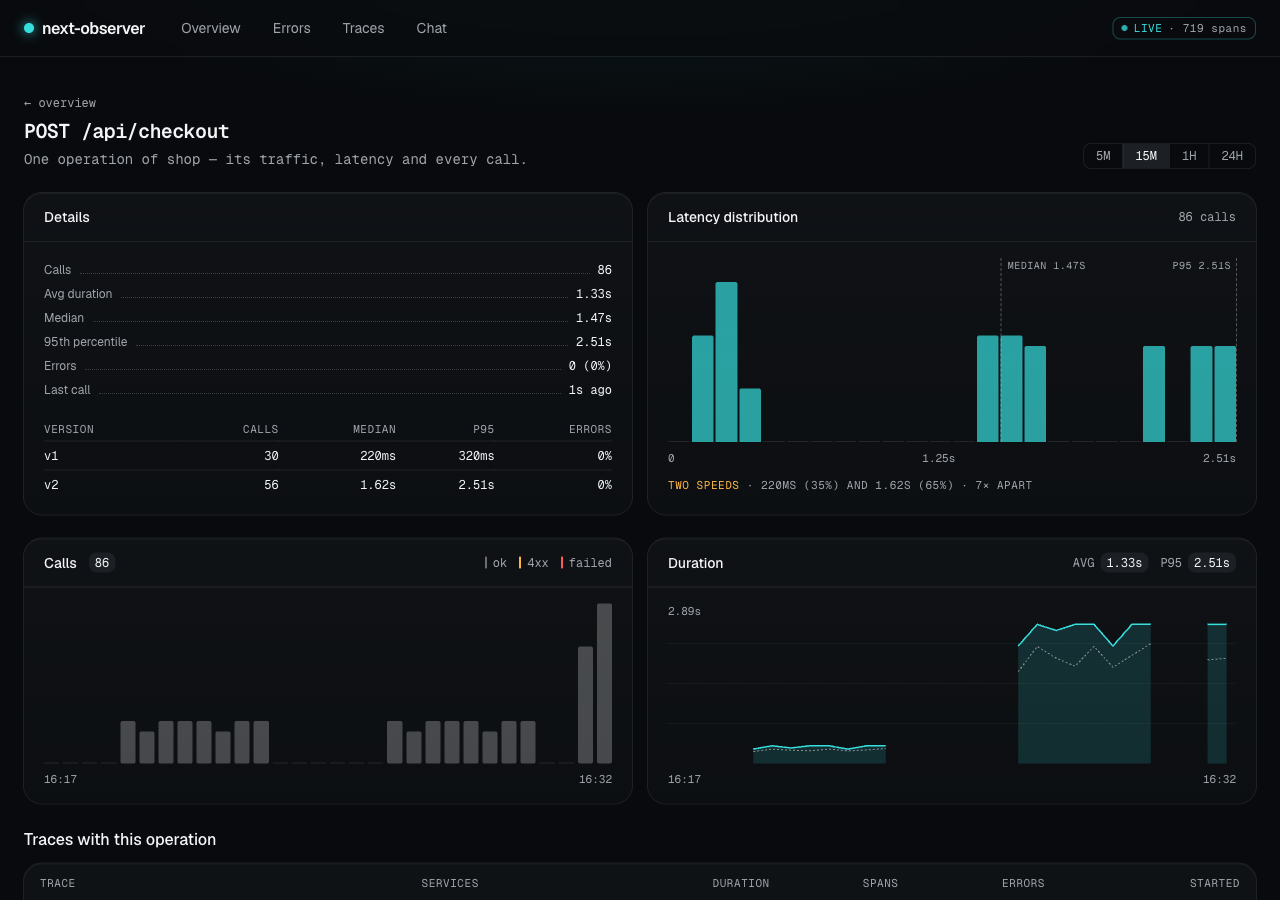Image resolution: width=1280 pixels, height=900 pixels.
Task: Click the 'ok' legend entry
Action: coord(496,563)
